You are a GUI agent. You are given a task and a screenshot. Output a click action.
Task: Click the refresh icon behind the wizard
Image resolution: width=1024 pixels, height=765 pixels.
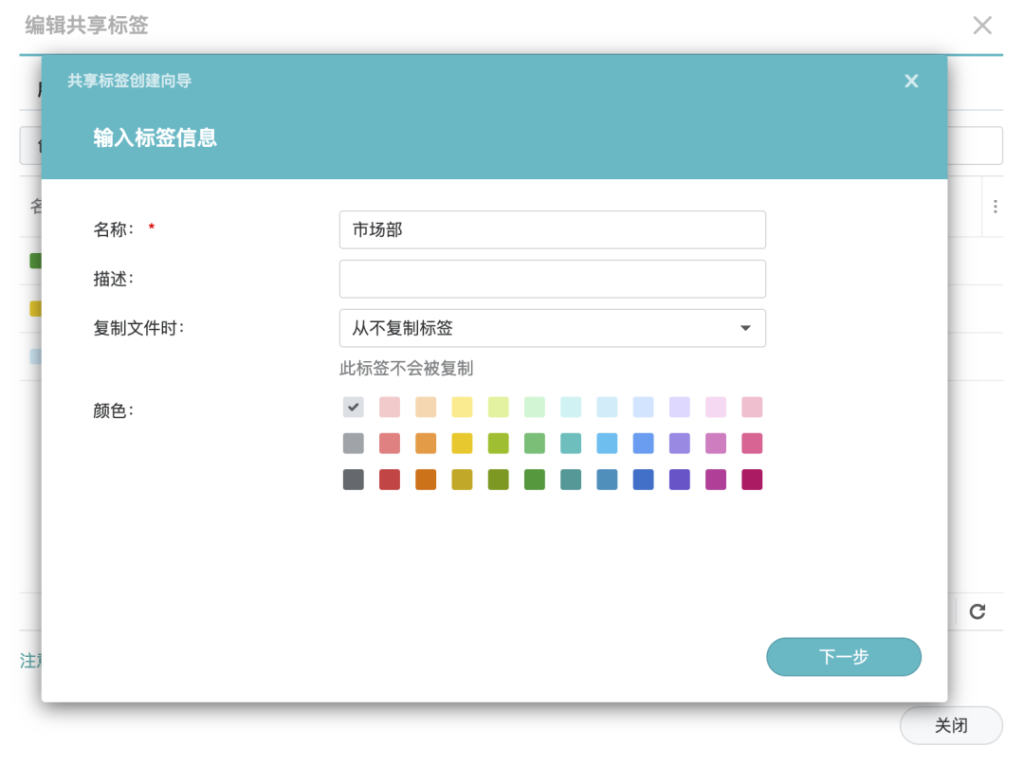tap(977, 611)
